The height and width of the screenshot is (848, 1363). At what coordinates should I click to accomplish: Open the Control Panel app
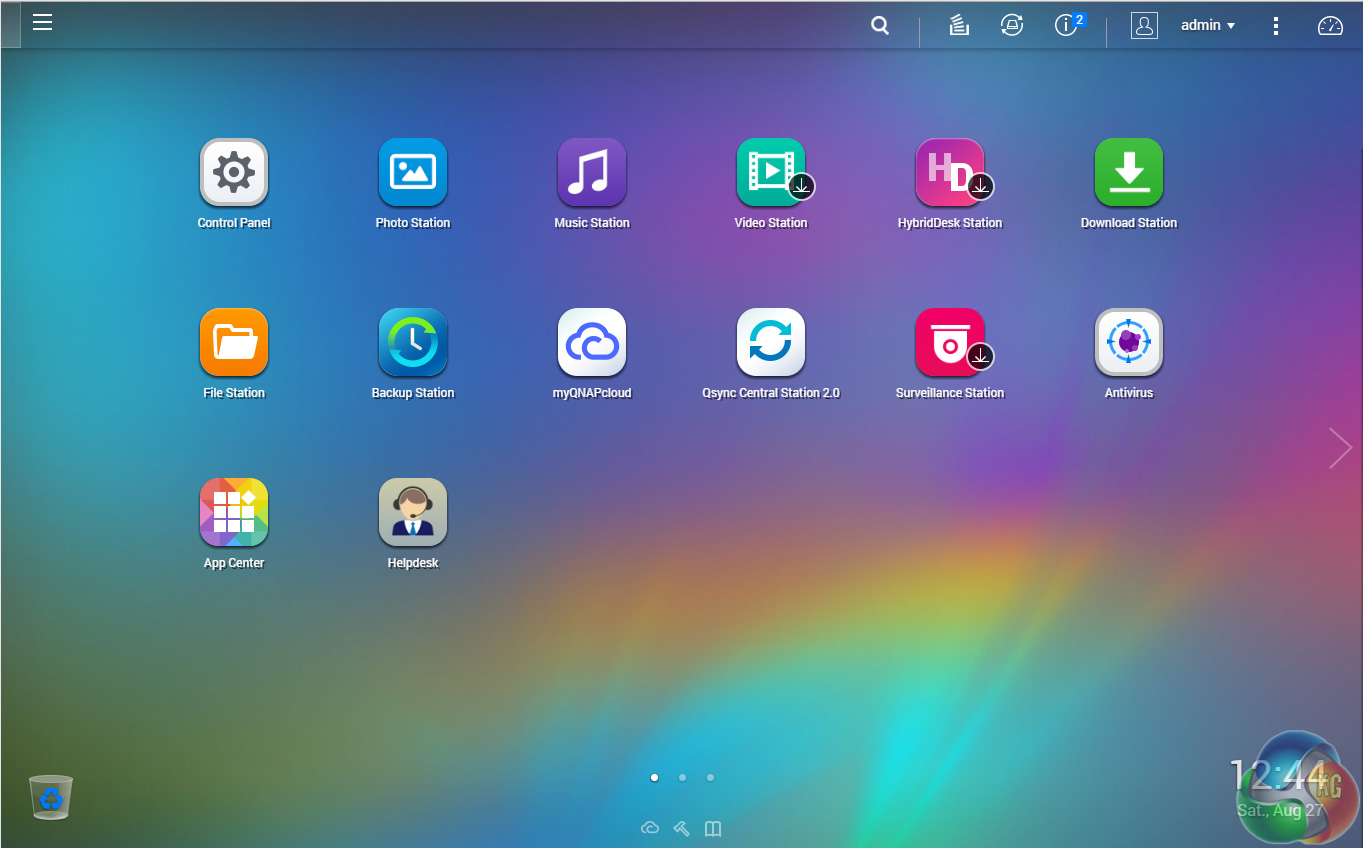pos(234,173)
